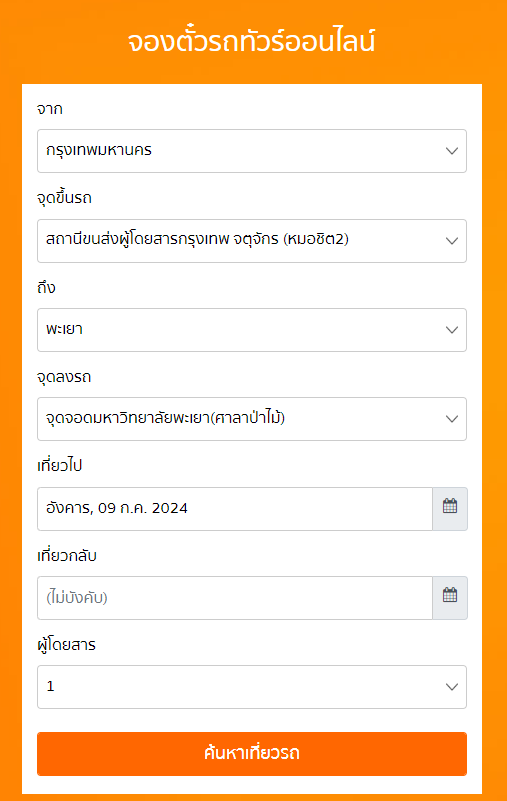
Task: Open the เที่ยวกลับ return date calendar icon
Action: [450, 597]
